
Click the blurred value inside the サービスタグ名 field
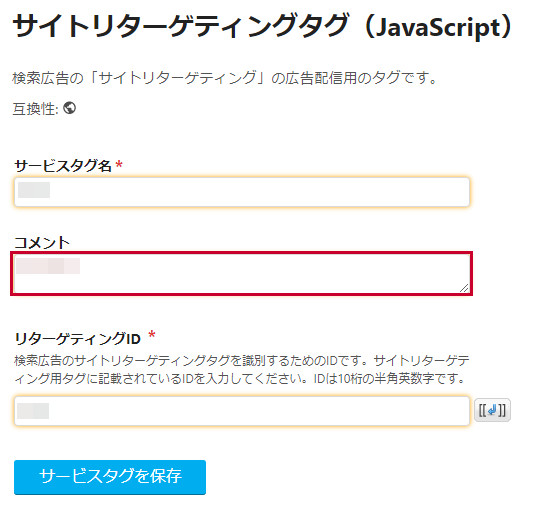coord(34,190)
